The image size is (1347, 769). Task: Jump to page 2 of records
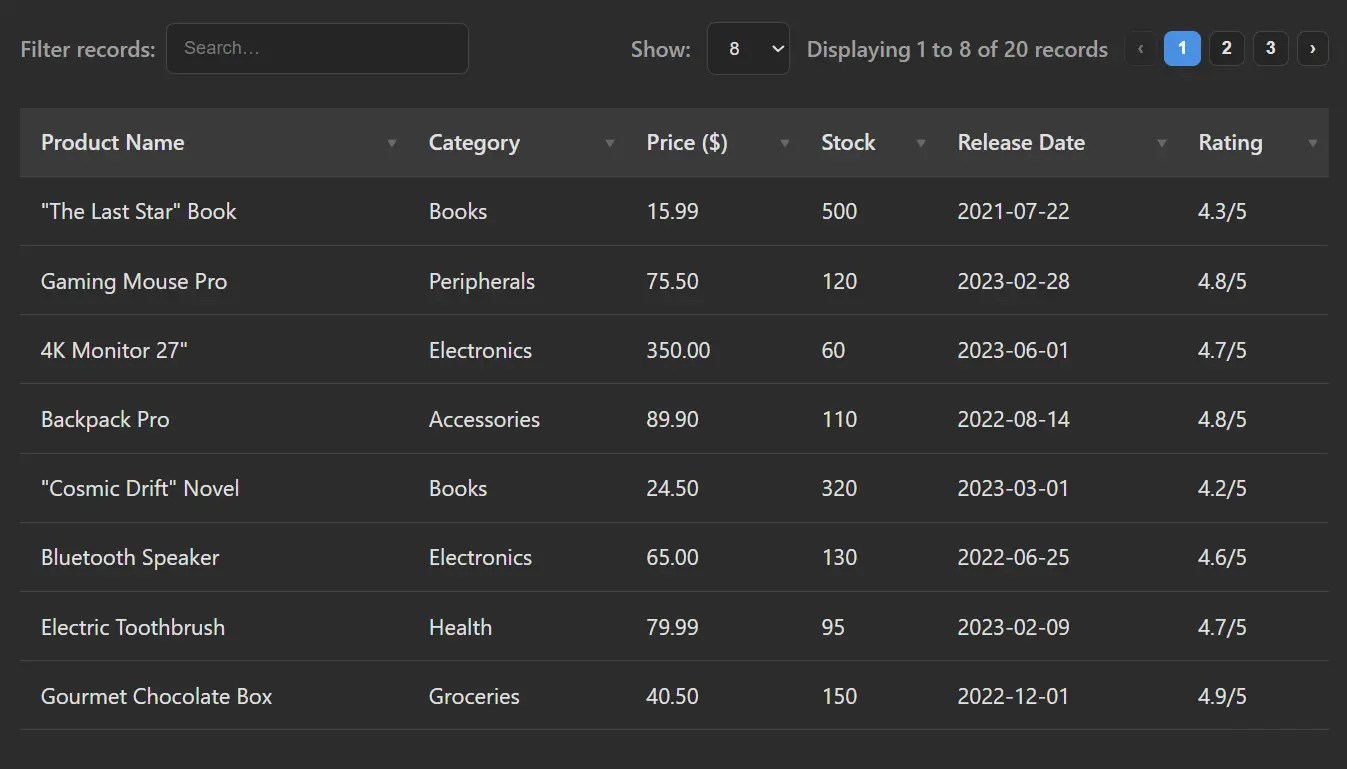click(x=1226, y=48)
